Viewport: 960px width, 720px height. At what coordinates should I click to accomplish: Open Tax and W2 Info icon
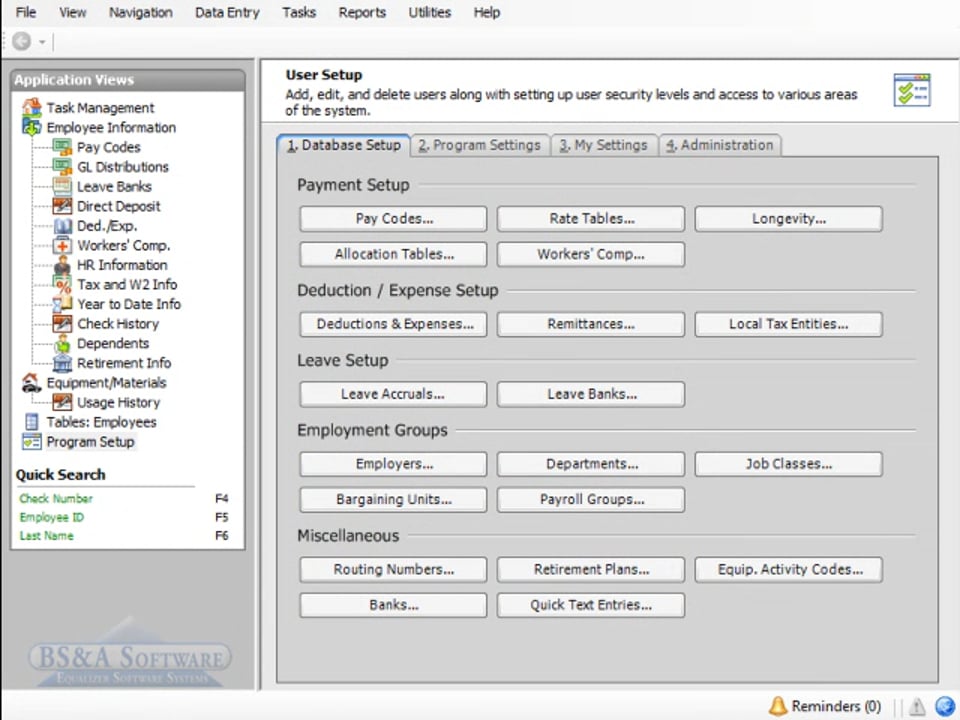(x=62, y=284)
